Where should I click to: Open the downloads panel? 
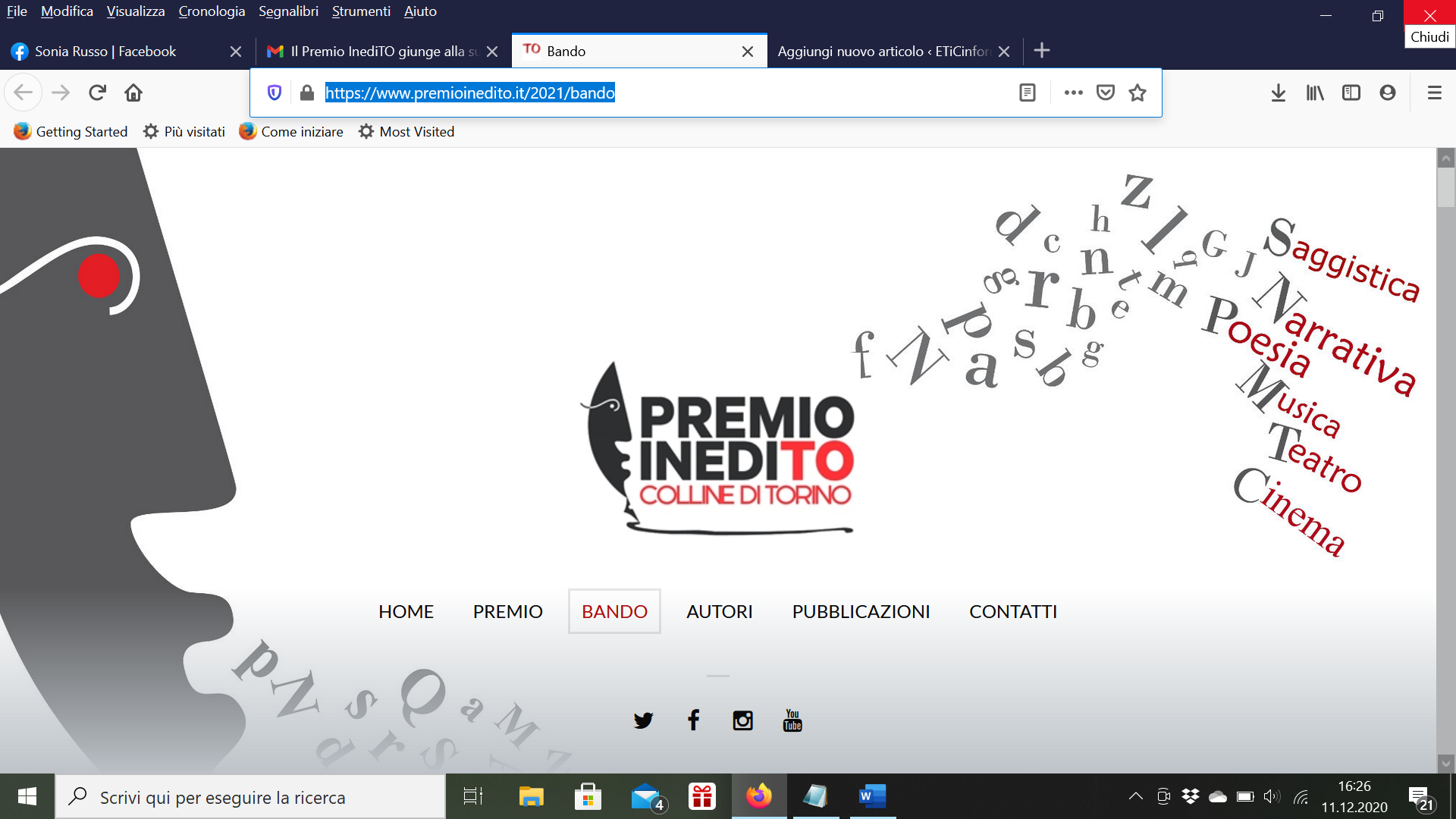click(1279, 93)
